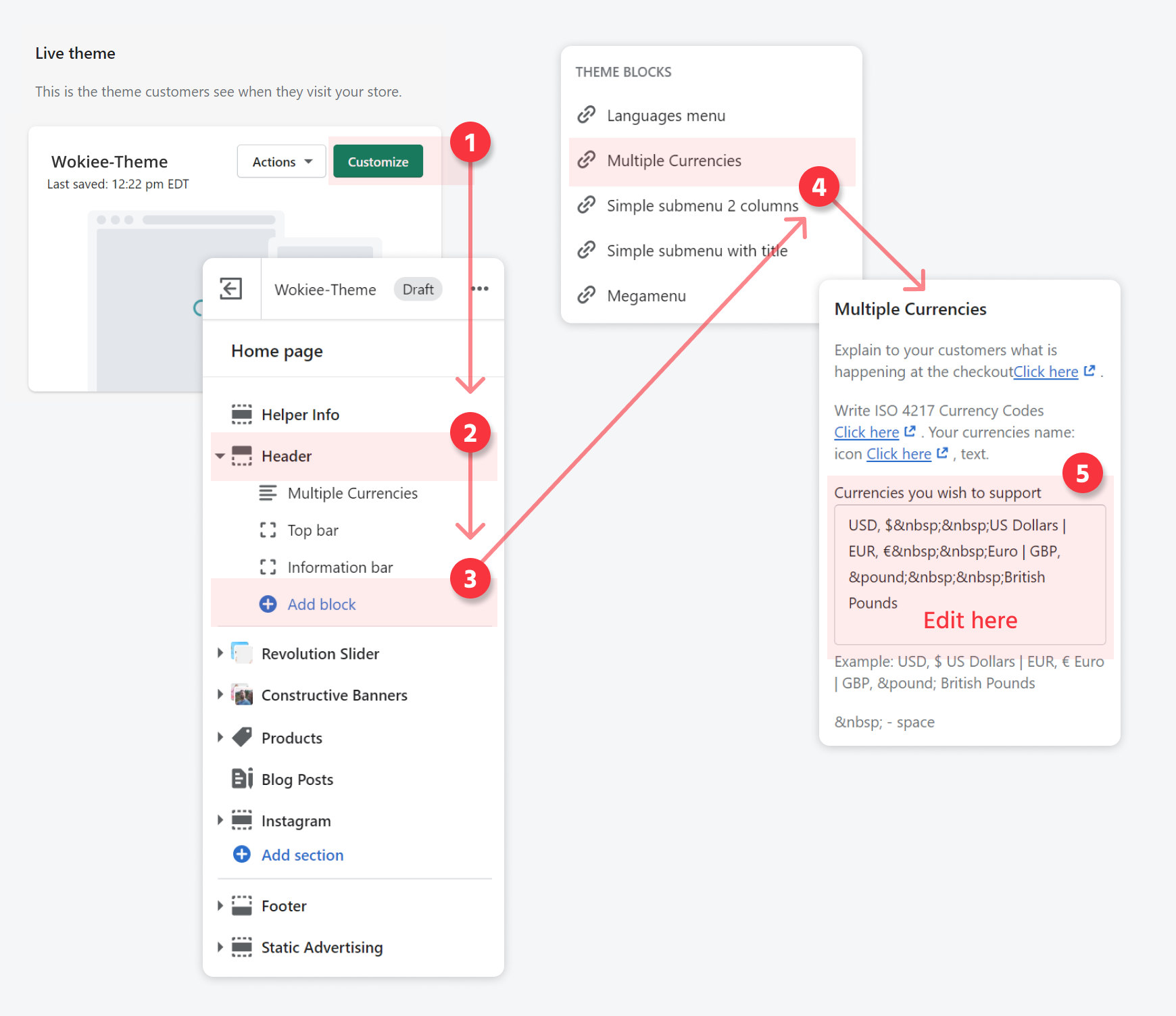Click the Products tag icon
The height and width of the screenshot is (1016, 1176).
(242, 737)
